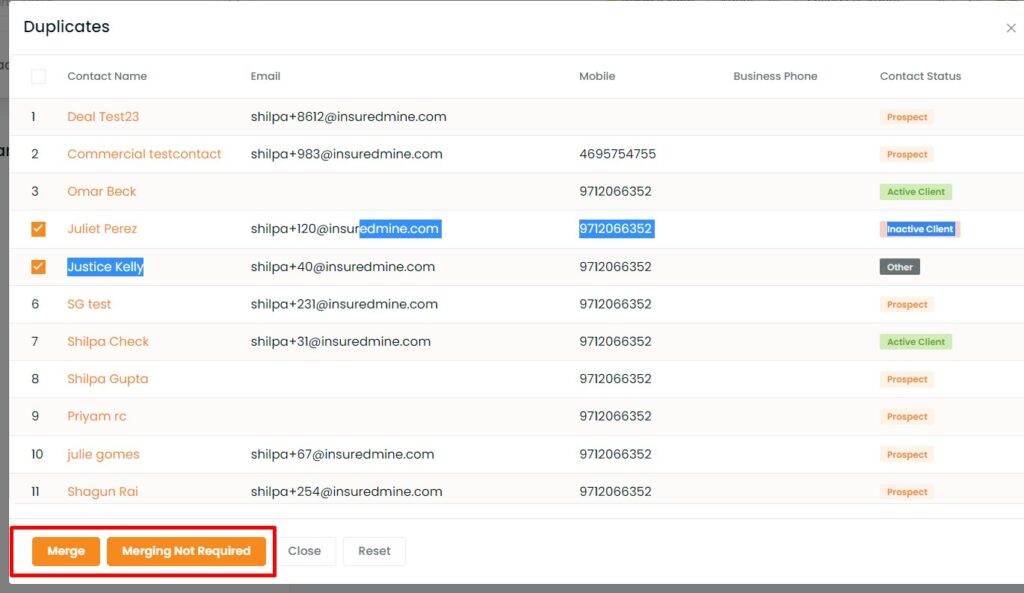
Task: Open the SG test contact
Action: coord(89,304)
